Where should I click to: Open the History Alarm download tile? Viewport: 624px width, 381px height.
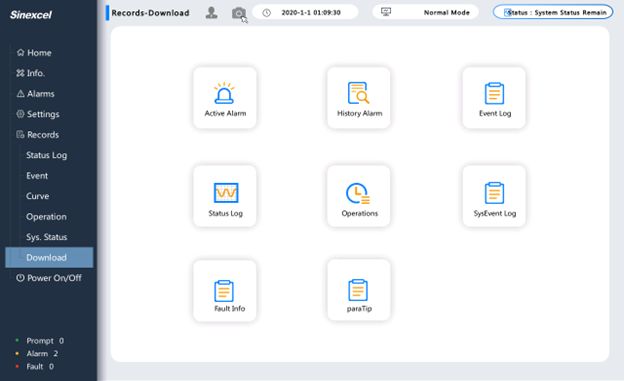click(x=359, y=98)
